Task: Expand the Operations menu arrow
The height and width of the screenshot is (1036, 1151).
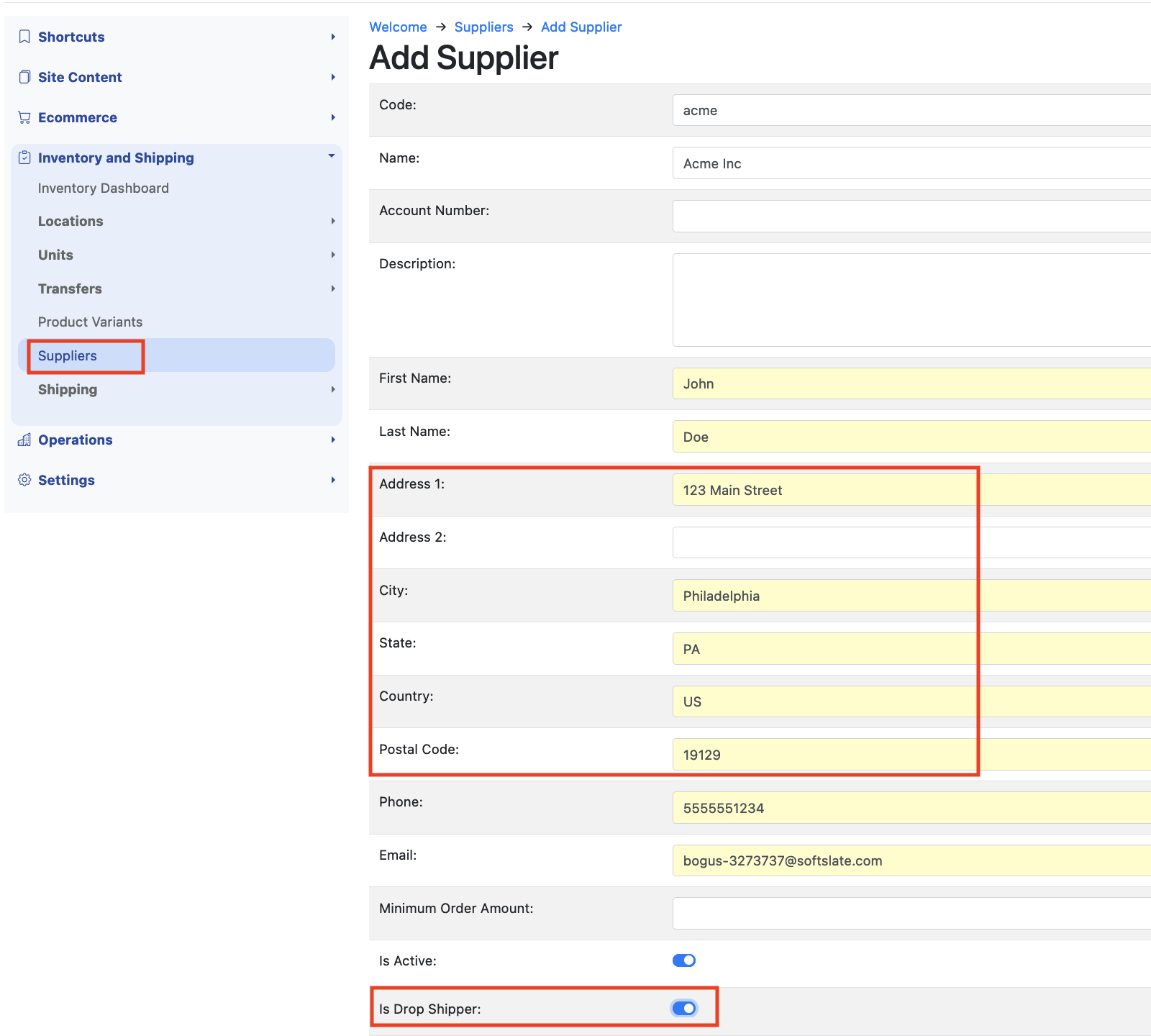Action: coord(333,440)
